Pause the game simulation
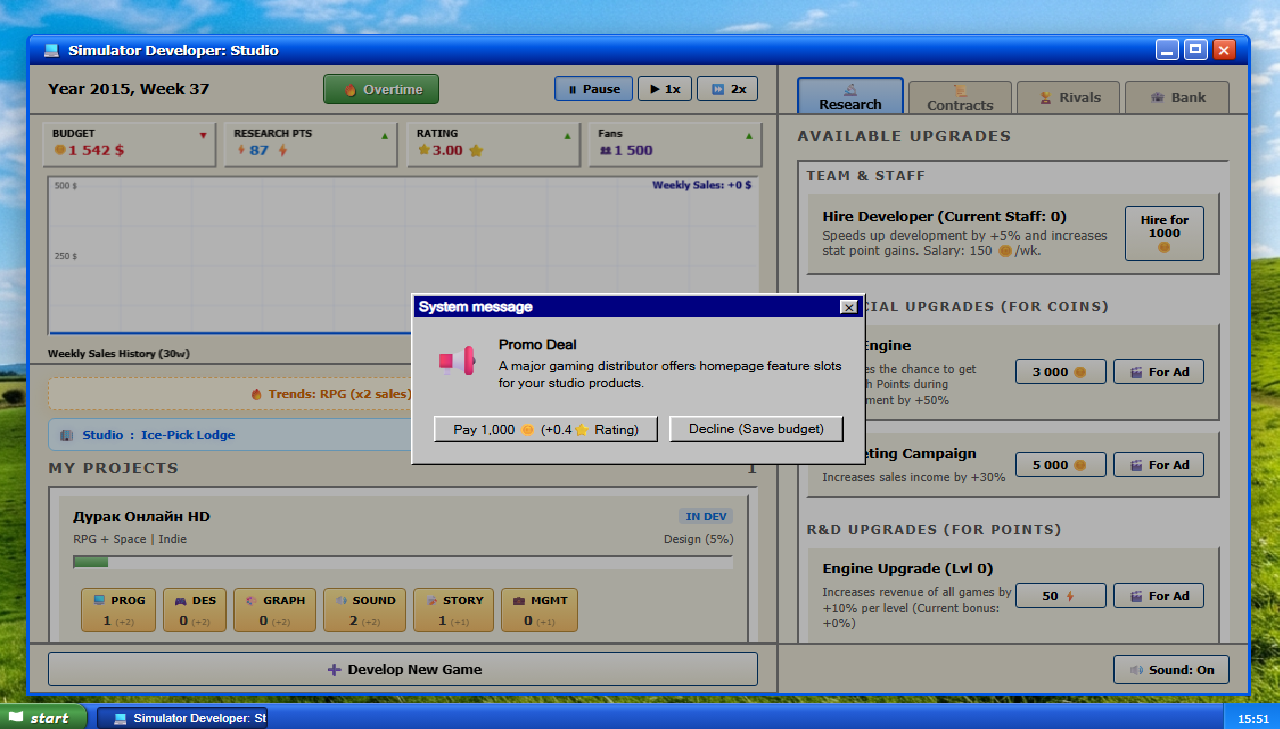 [x=594, y=89]
